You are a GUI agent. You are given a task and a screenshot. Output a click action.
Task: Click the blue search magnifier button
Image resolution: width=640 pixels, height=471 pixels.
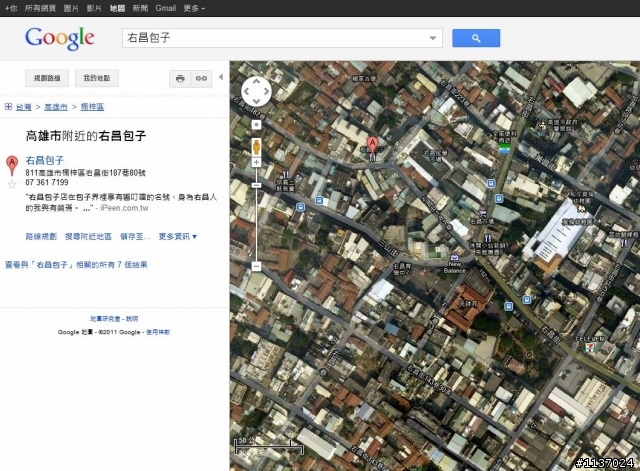pyautogui.click(x=476, y=38)
